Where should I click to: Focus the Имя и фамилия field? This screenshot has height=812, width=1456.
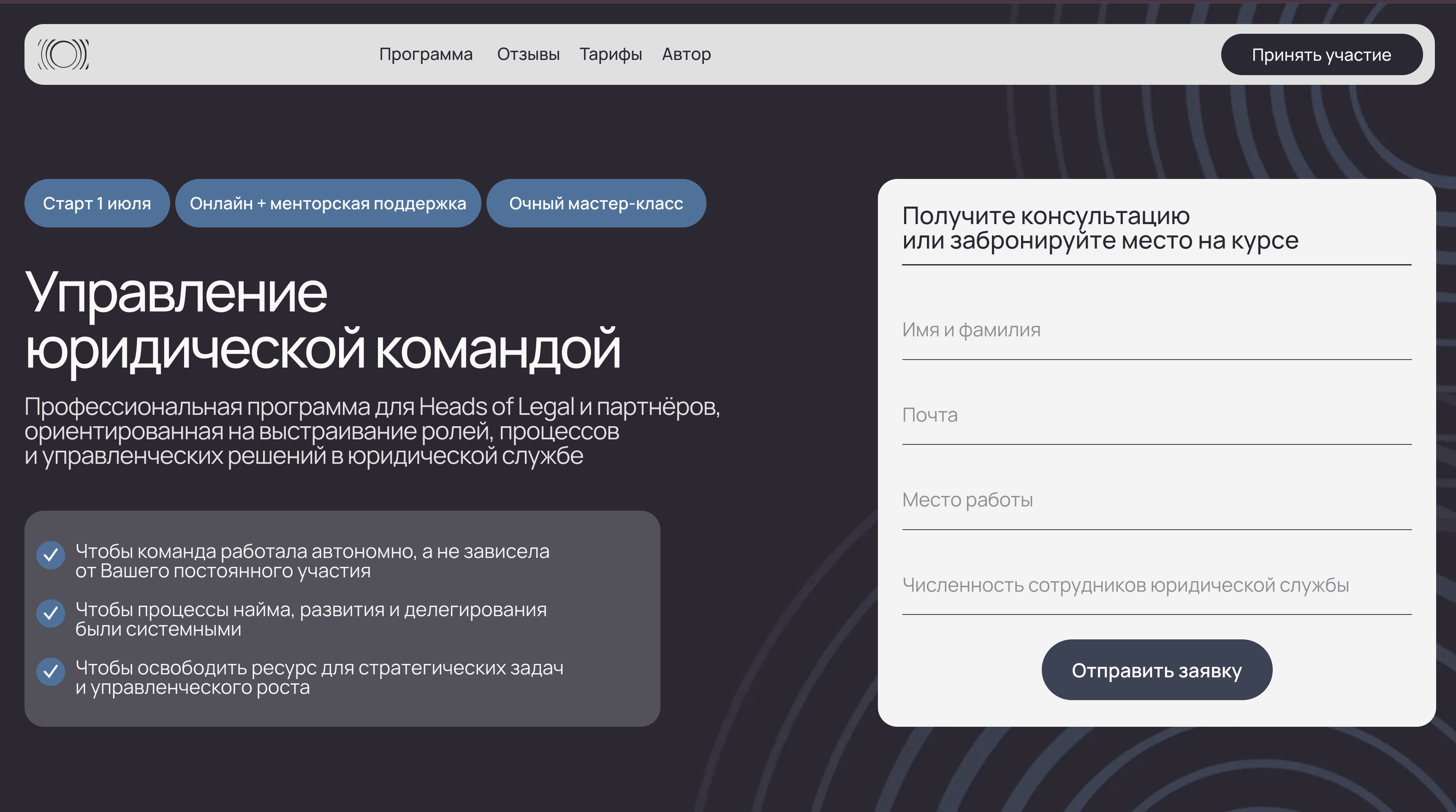[1157, 330]
